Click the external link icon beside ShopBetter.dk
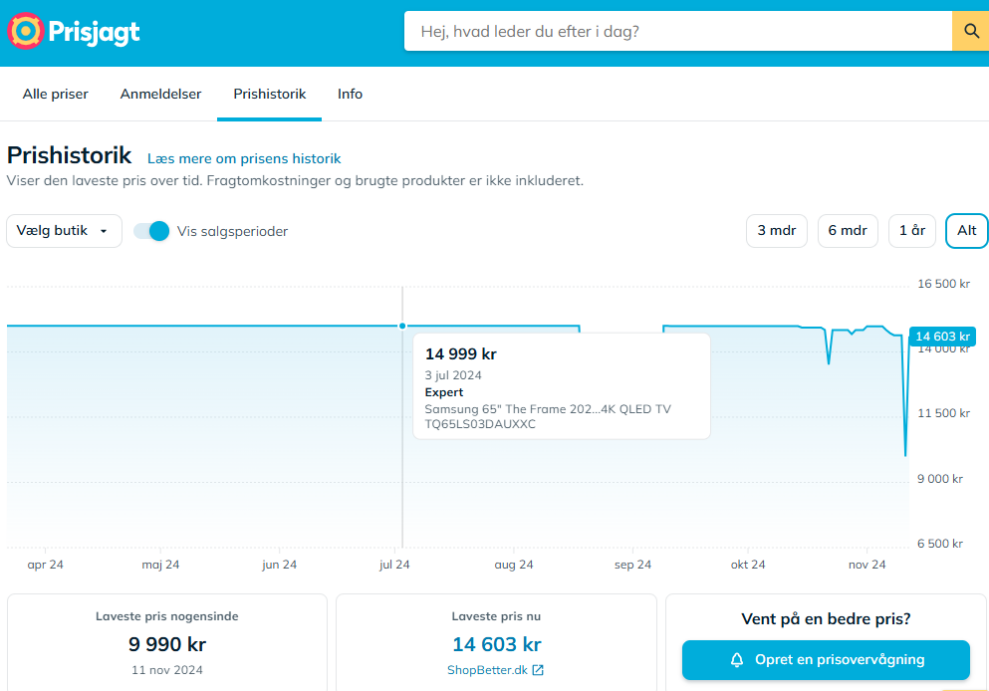 pos(538,670)
